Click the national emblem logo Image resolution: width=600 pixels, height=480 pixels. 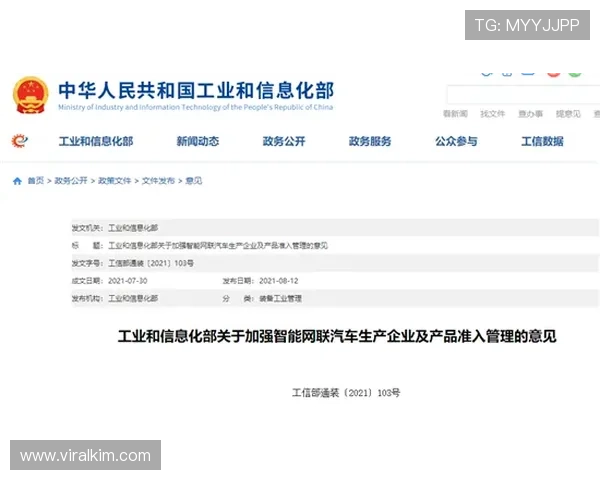click(31, 95)
